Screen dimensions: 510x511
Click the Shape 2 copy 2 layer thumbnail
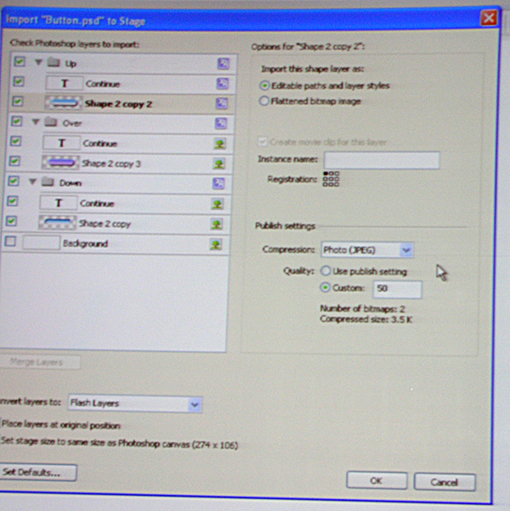[x=64, y=103]
